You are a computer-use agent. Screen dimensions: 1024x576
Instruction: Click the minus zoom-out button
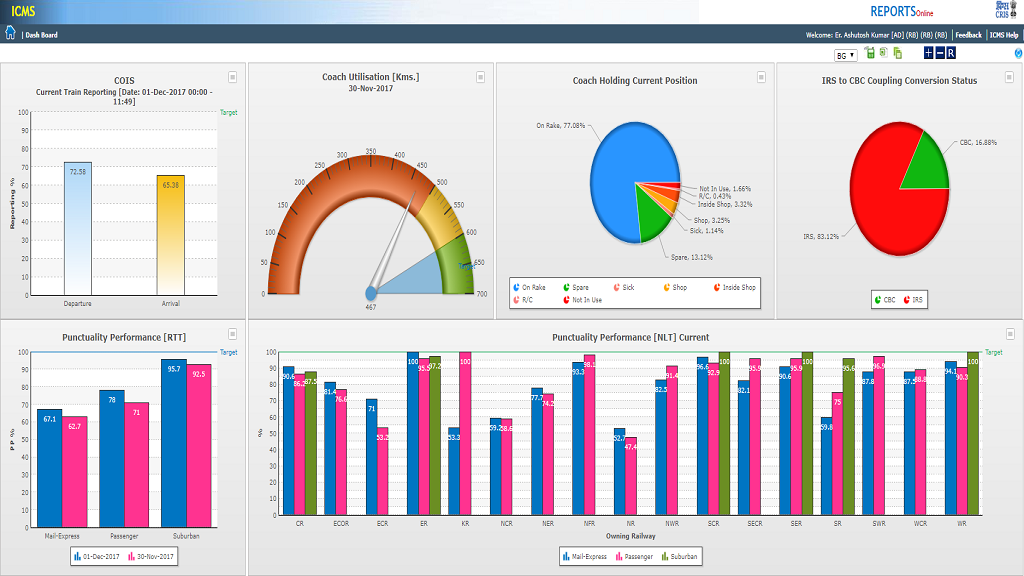coord(940,53)
